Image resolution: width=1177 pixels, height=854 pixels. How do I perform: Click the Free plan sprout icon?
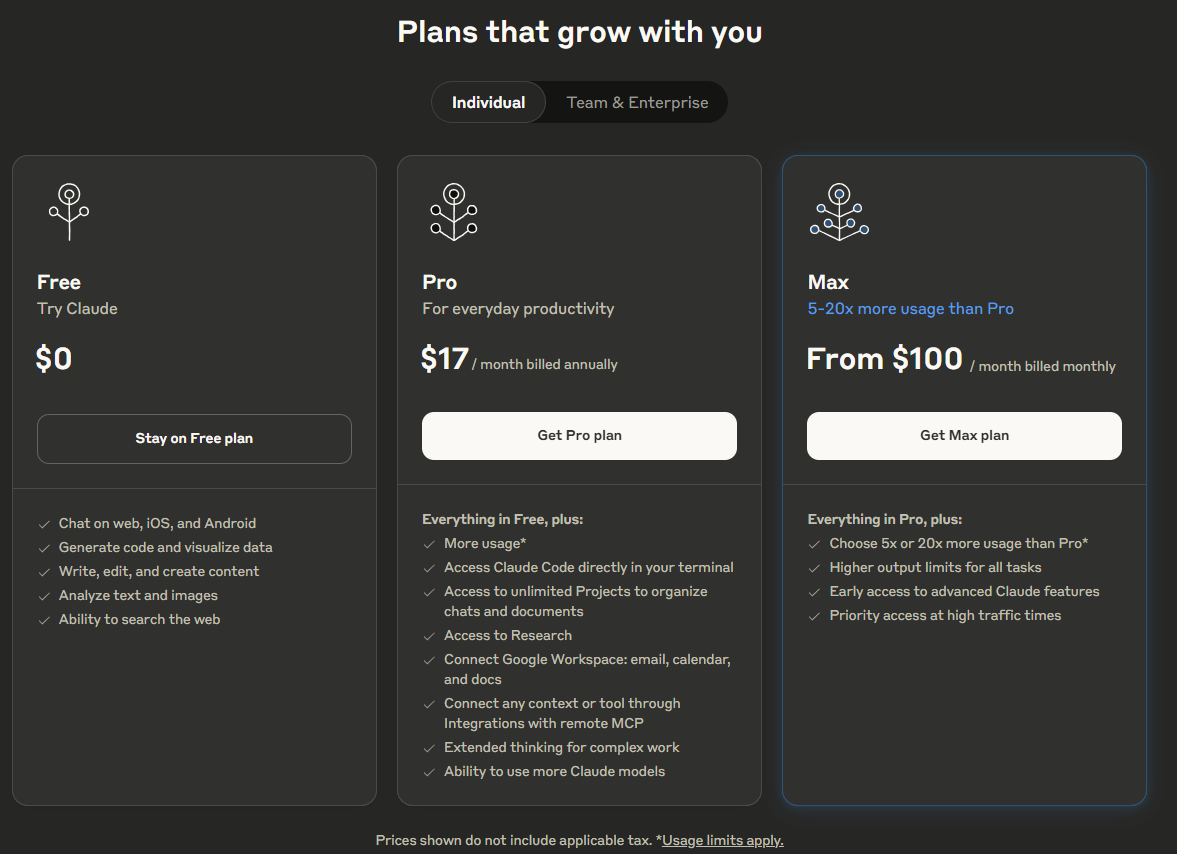[69, 211]
